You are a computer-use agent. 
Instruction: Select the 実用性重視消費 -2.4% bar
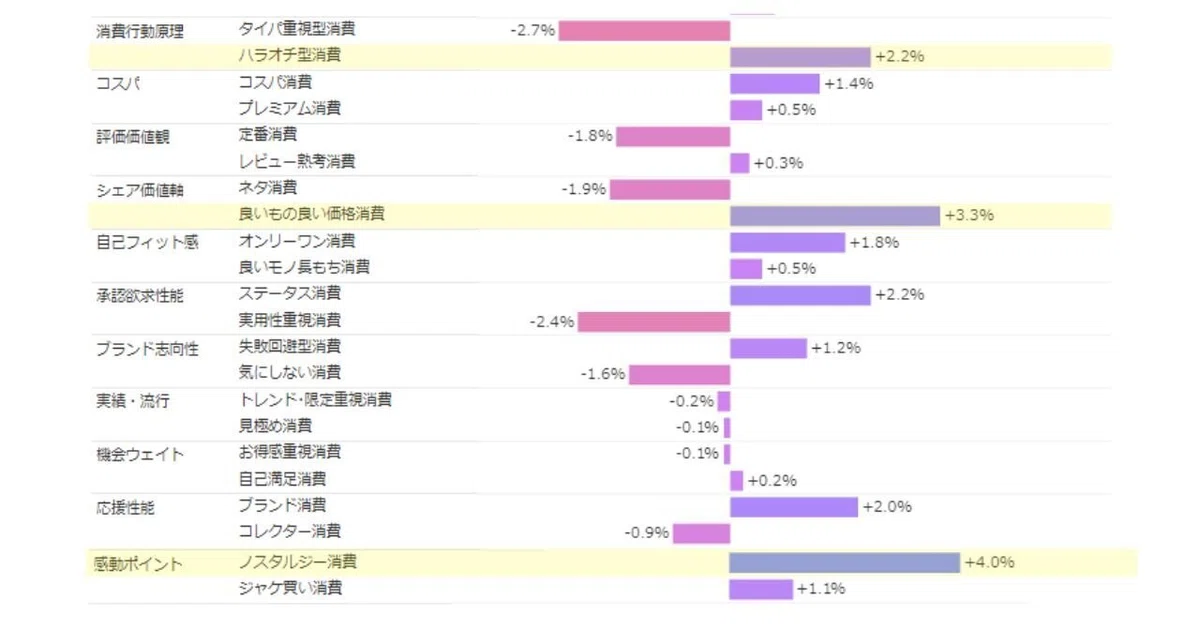pyautogui.click(x=655, y=322)
